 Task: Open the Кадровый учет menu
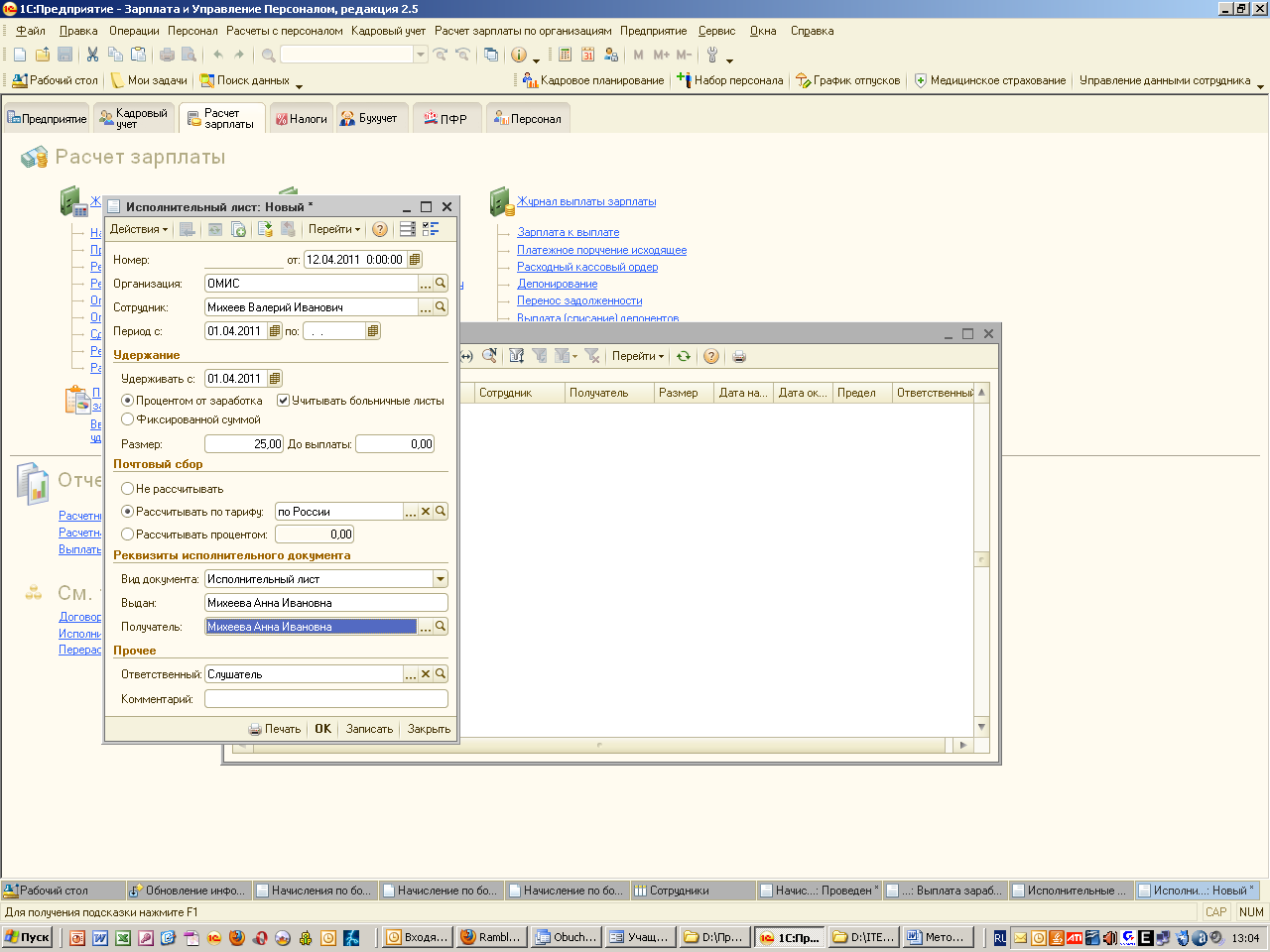pyautogui.click(x=388, y=31)
